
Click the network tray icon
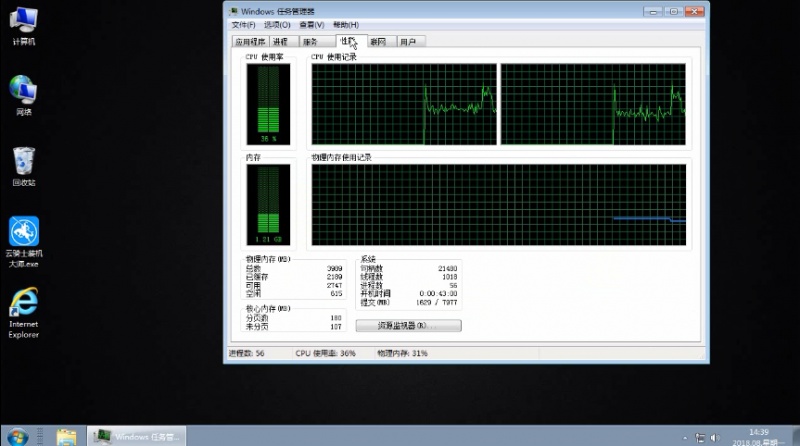700,438
